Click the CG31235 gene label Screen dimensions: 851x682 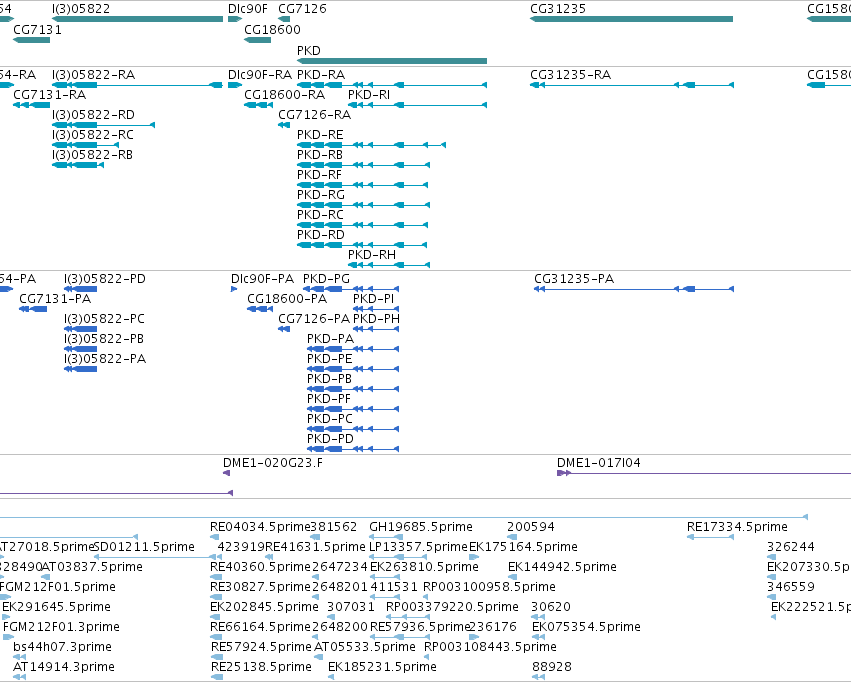(558, 9)
